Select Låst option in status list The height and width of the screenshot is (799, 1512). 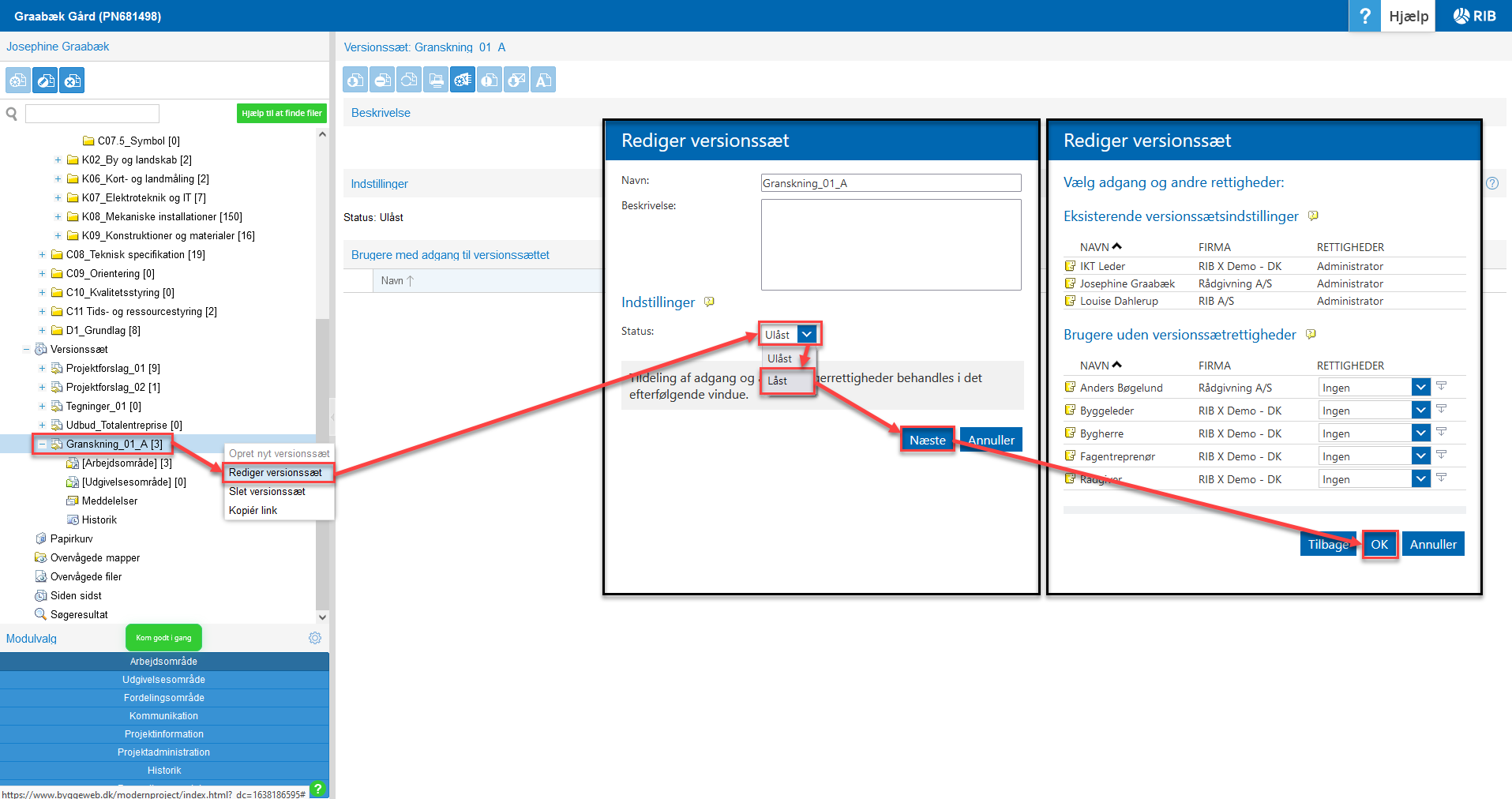(778, 381)
